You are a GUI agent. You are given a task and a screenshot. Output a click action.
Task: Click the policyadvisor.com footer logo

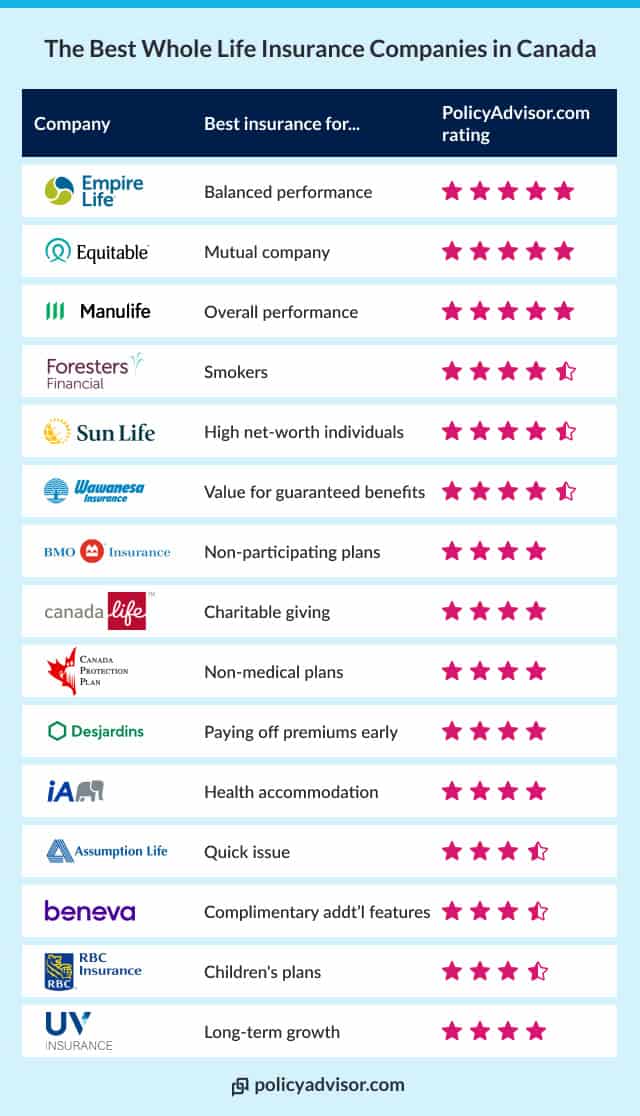[x=318, y=1085]
